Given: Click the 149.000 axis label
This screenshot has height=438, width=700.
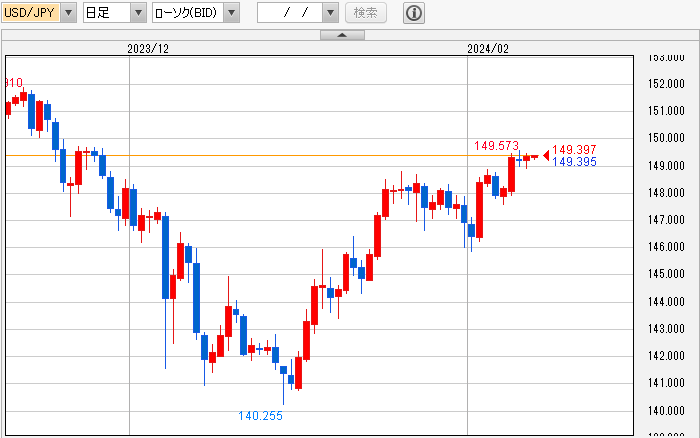Looking at the screenshot, I should [x=666, y=166].
